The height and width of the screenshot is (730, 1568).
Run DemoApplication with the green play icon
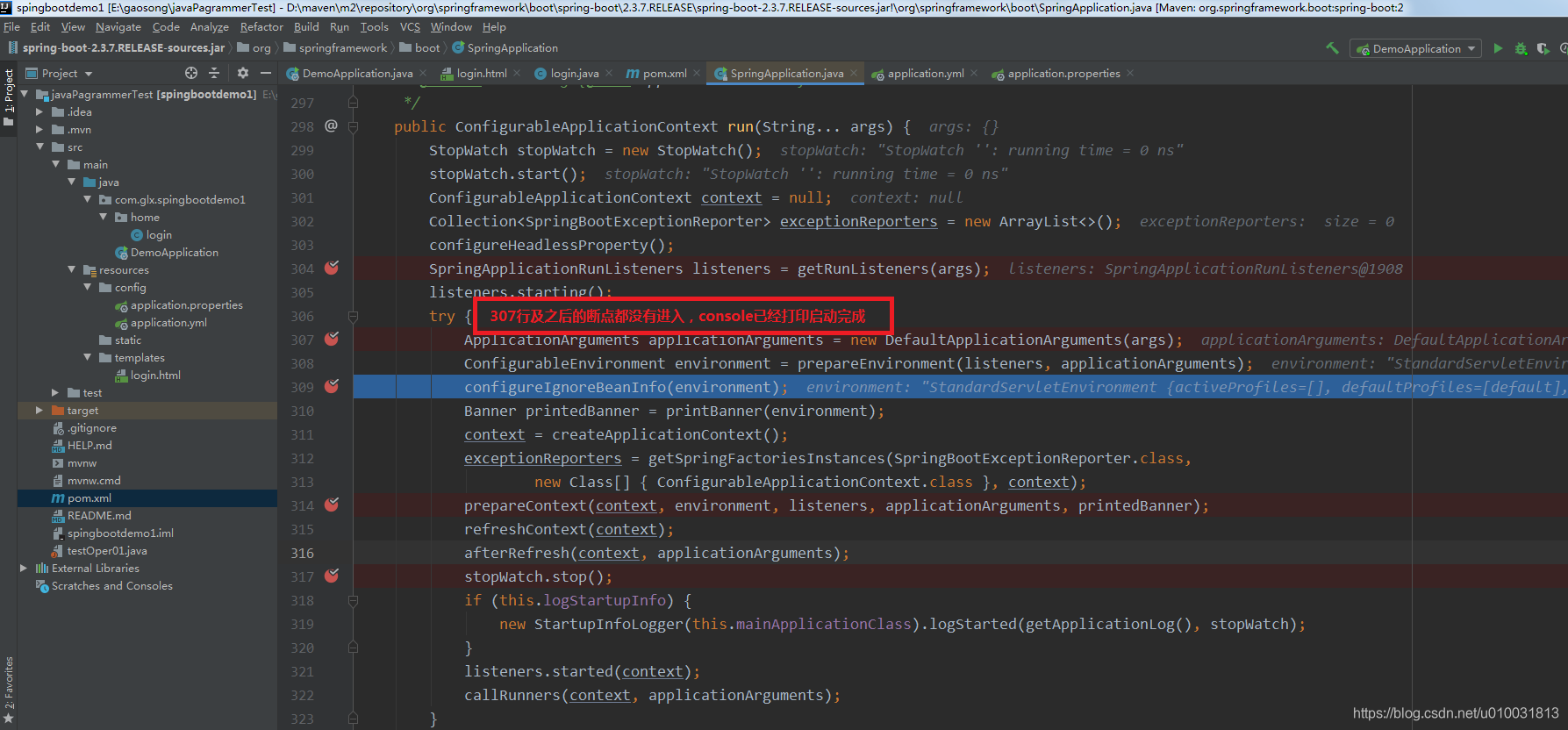coord(1498,48)
